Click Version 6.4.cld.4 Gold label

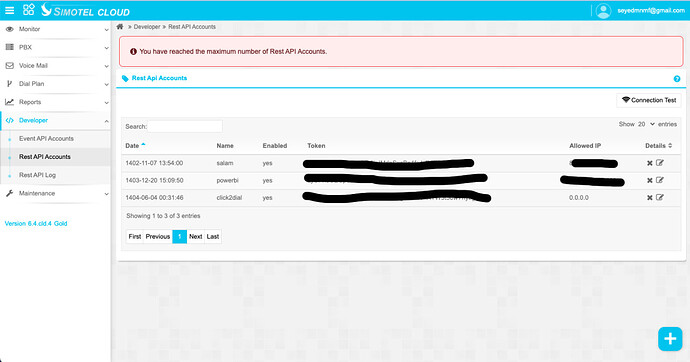[x=36, y=223]
